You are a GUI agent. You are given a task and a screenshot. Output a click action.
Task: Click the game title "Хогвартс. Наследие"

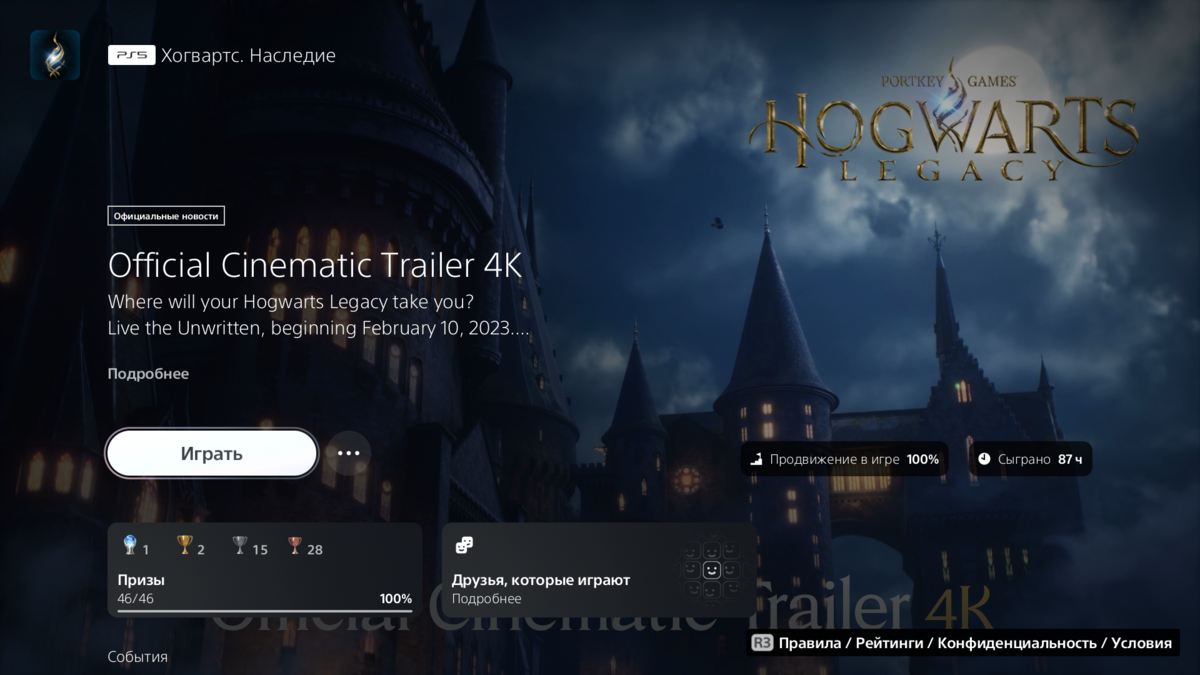250,55
